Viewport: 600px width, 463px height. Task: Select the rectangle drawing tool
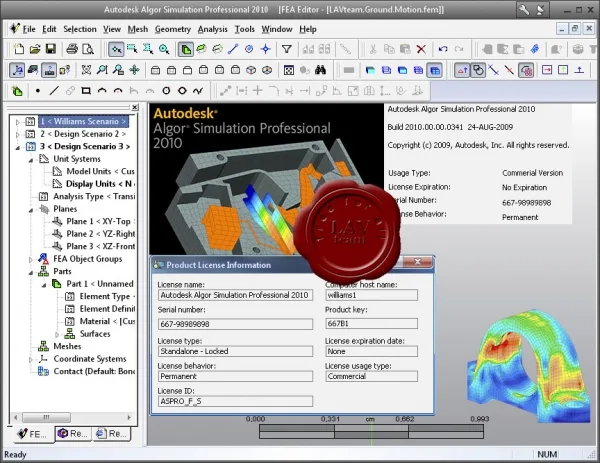[86, 91]
